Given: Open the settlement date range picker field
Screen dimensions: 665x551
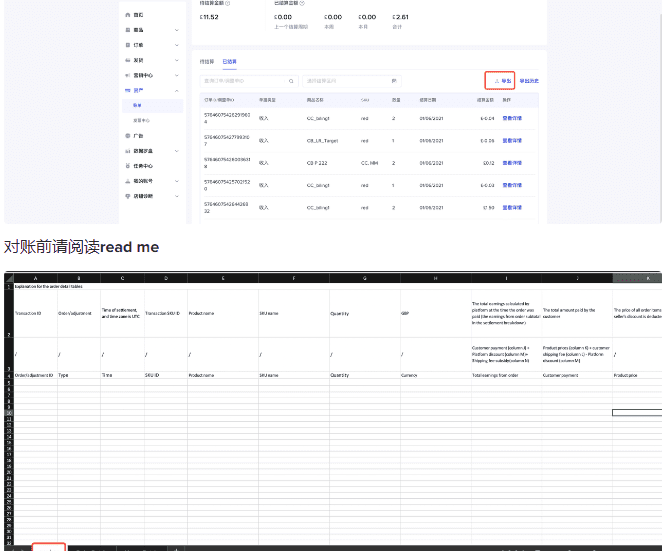Looking at the screenshot, I should pos(352,81).
